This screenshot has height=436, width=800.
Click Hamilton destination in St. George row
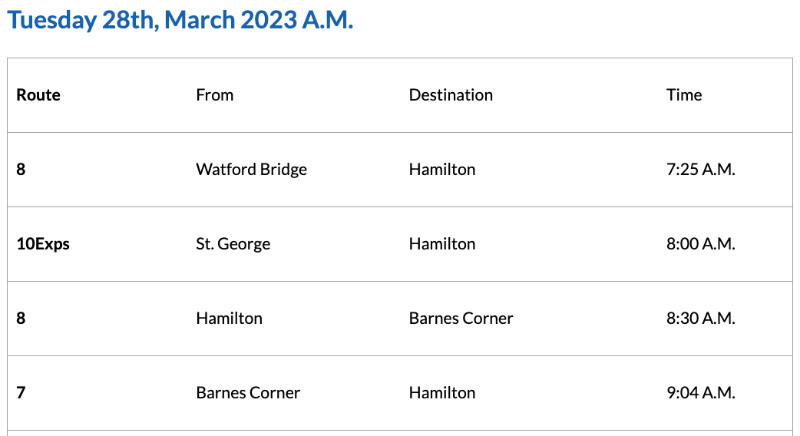click(442, 244)
